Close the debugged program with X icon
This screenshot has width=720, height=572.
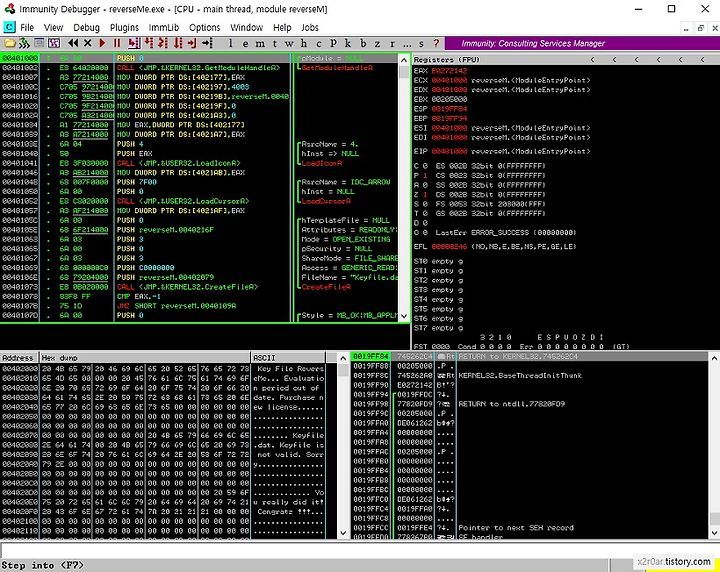(87, 43)
